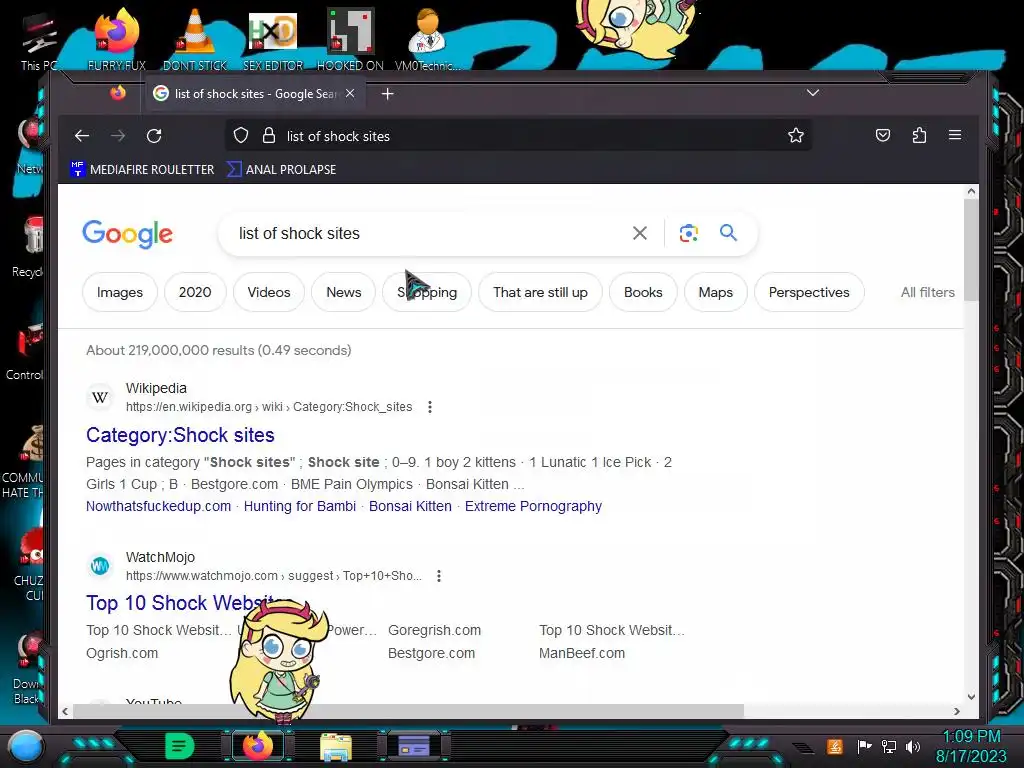1024x768 pixels.
Task: Open Wikipedia result three-dot options menu
Action: tap(430, 407)
